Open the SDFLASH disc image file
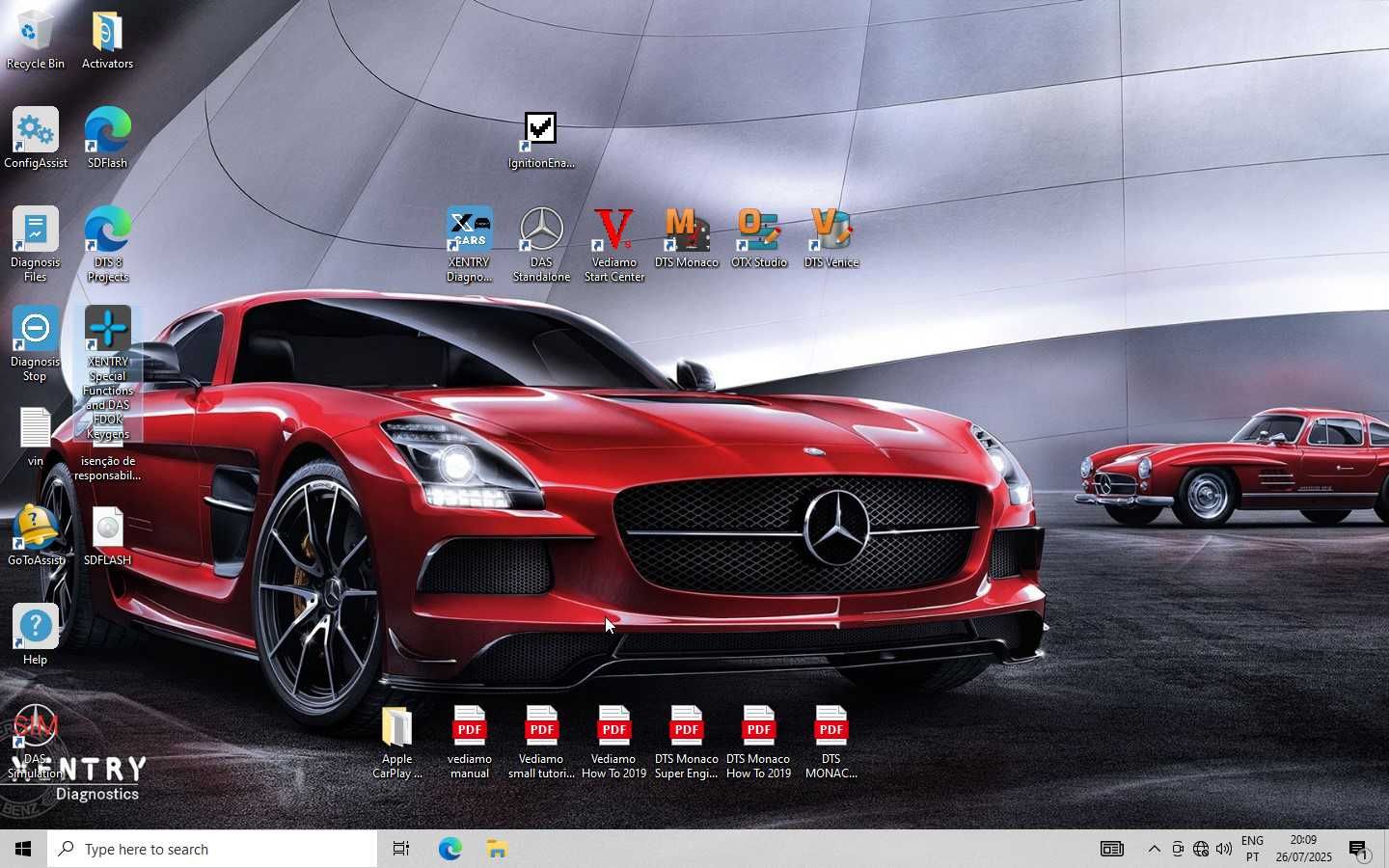 point(107,536)
